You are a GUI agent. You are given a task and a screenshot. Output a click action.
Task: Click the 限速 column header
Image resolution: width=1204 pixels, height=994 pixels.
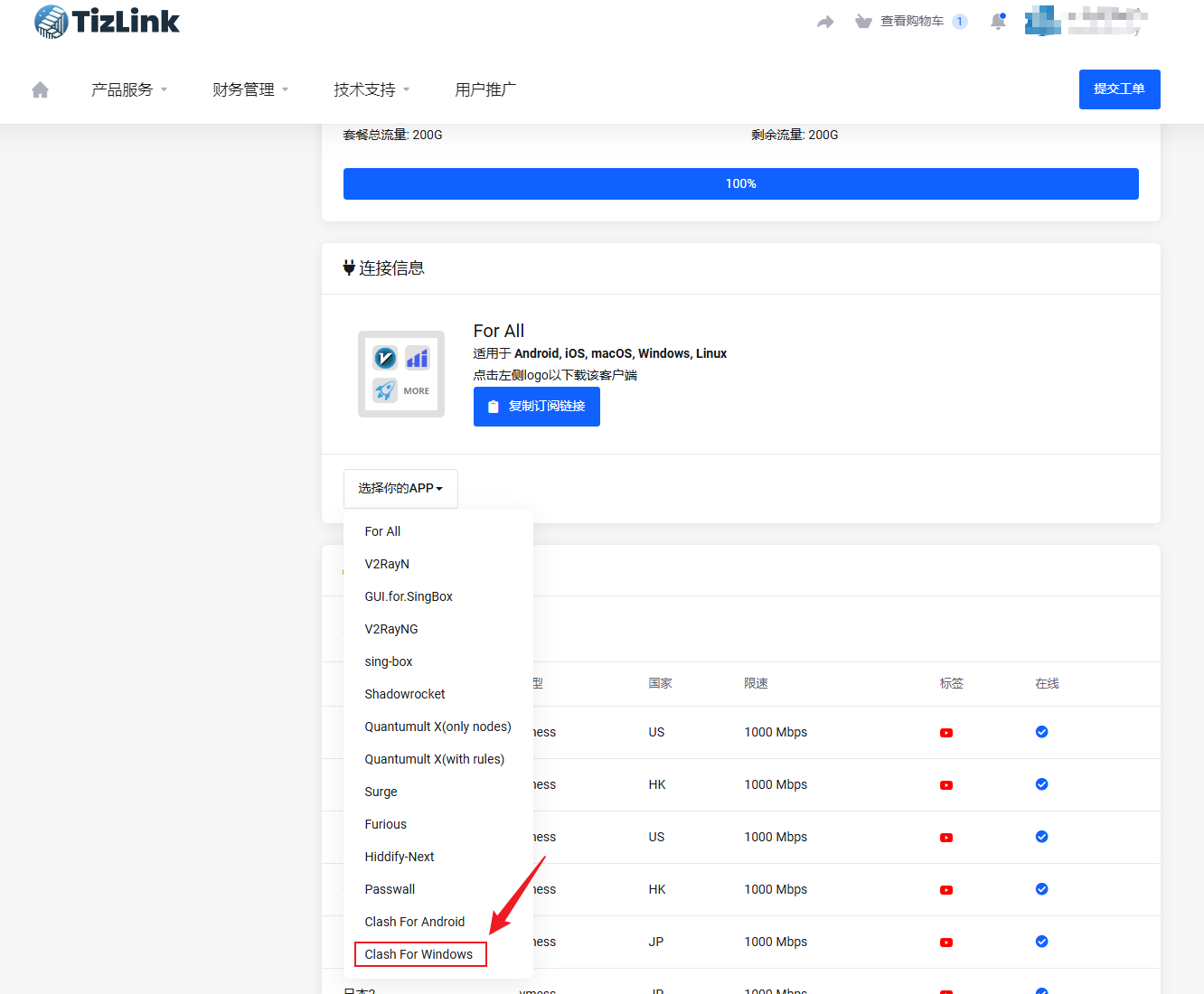pyautogui.click(x=757, y=683)
